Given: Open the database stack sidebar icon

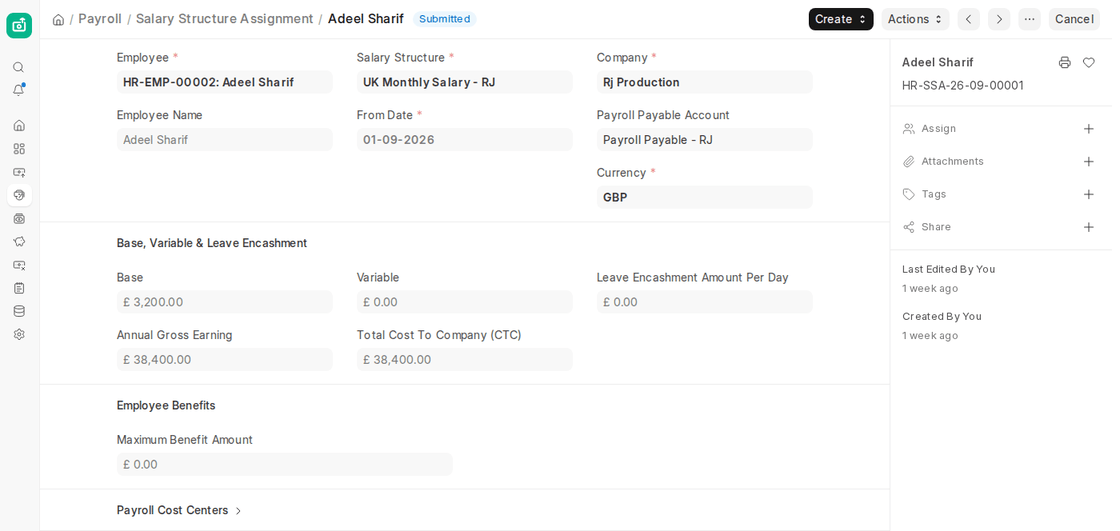Looking at the screenshot, I should (19, 311).
